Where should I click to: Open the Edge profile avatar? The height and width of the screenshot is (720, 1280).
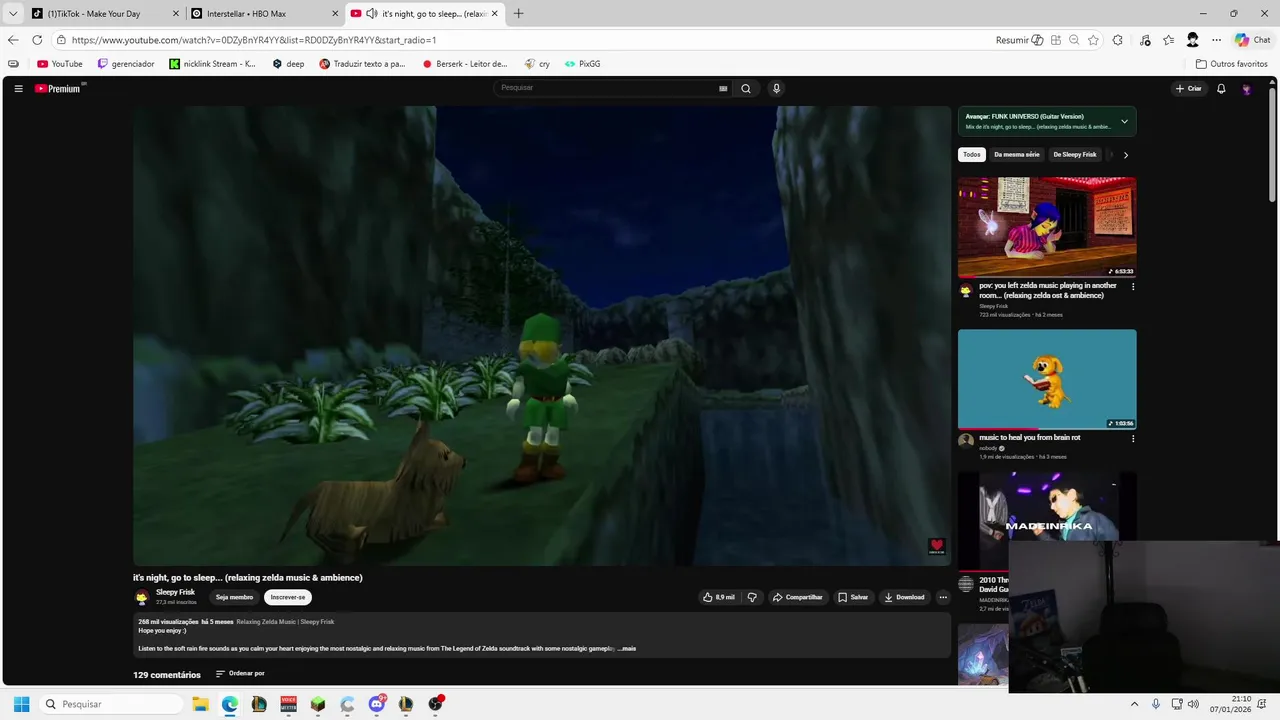point(1192,40)
